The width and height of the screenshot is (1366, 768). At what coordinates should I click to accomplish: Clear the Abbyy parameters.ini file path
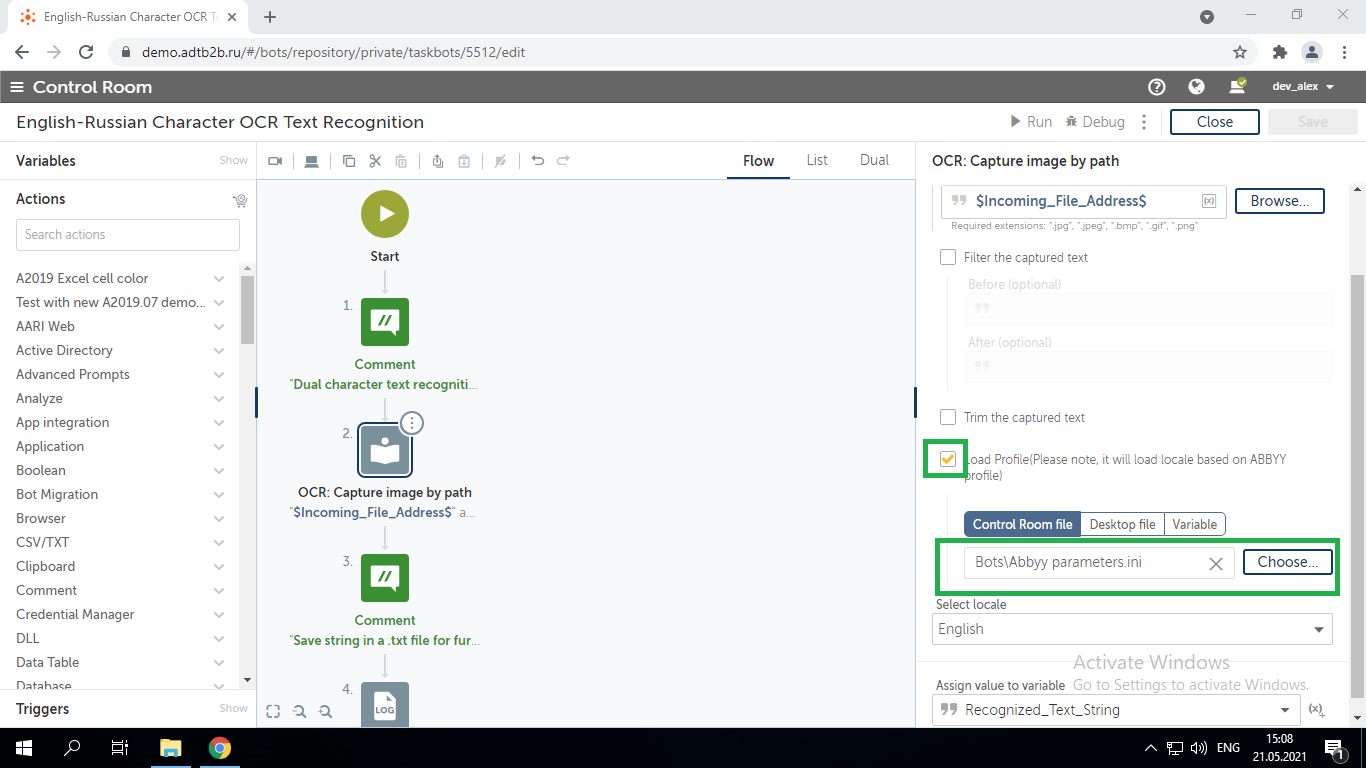coord(1216,563)
